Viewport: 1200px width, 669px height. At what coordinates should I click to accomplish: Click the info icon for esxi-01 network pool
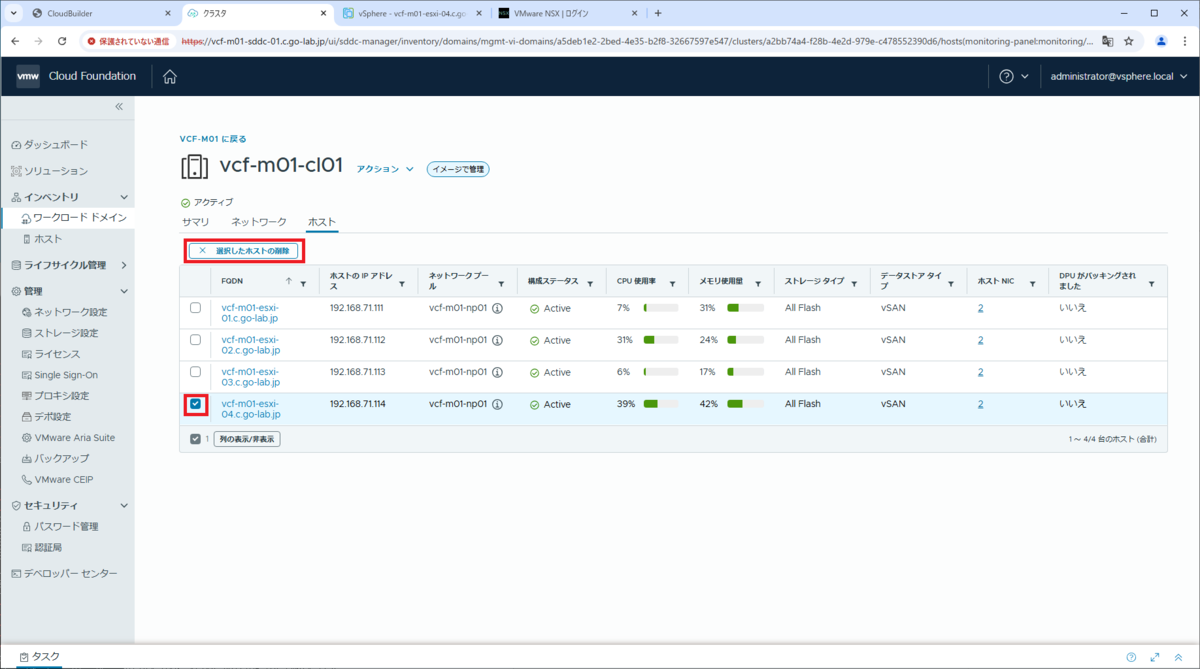[497, 308]
